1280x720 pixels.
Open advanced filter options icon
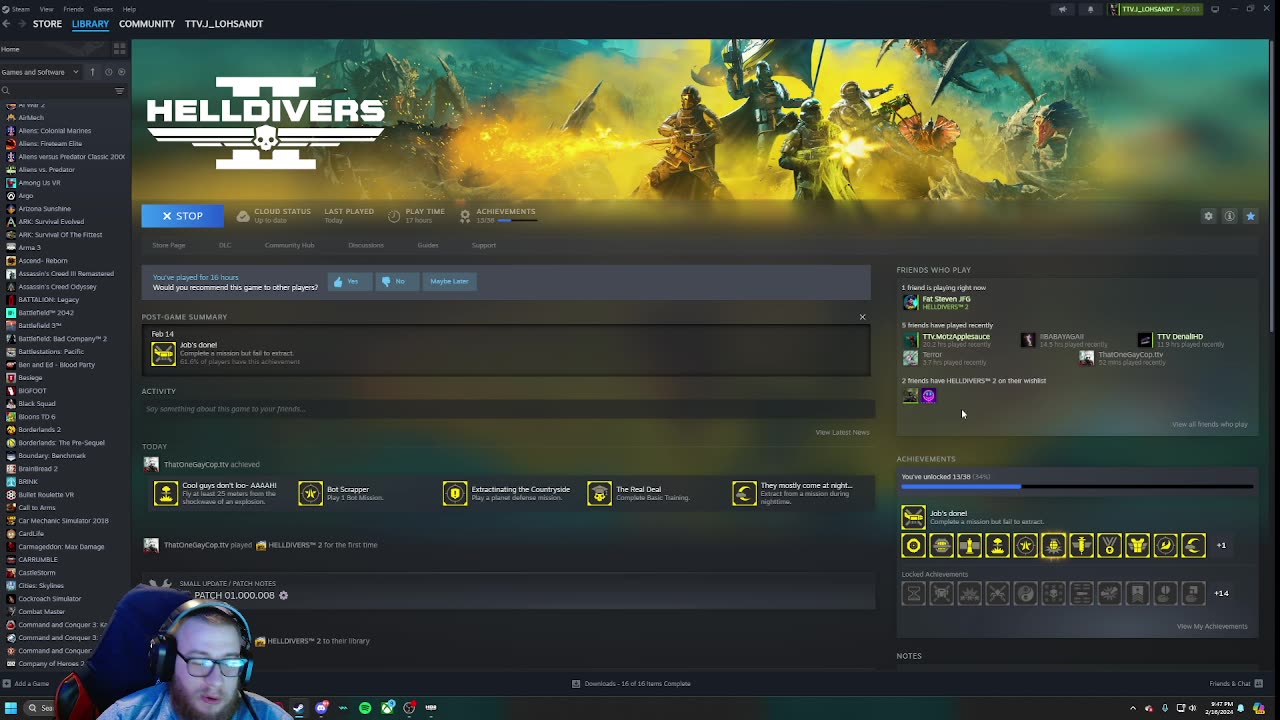[119, 91]
